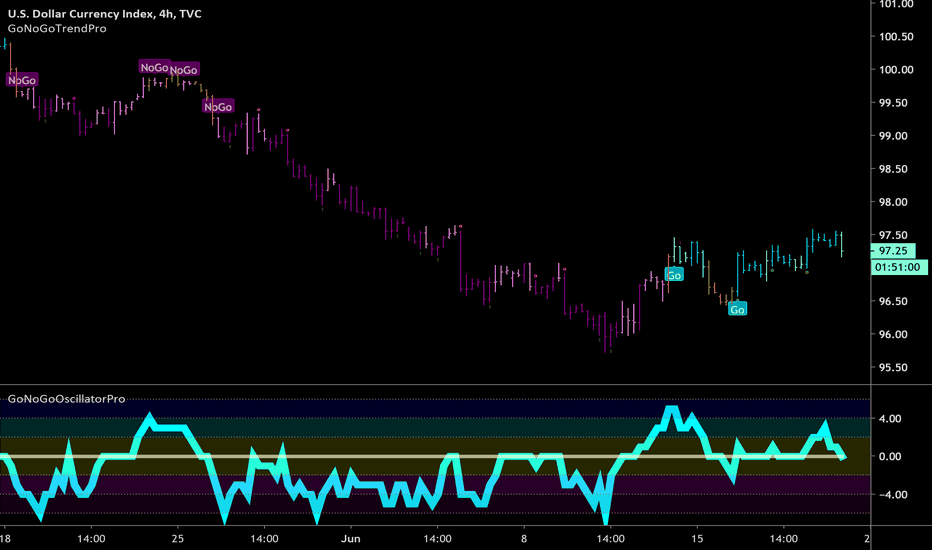
Task: Click the Go marker near 96.50
Action: coord(737,309)
